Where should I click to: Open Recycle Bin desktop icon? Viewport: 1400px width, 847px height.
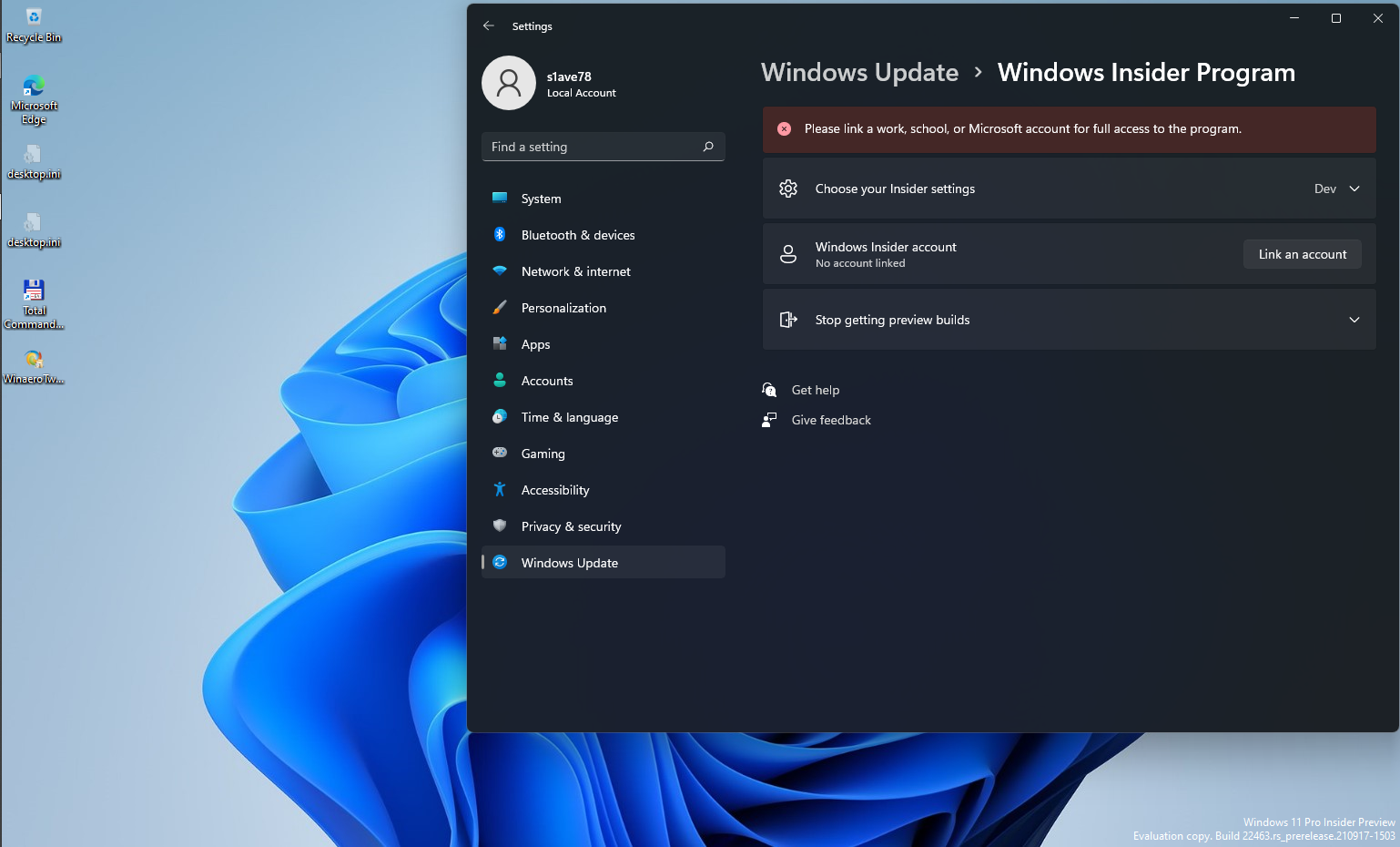(x=34, y=25)
